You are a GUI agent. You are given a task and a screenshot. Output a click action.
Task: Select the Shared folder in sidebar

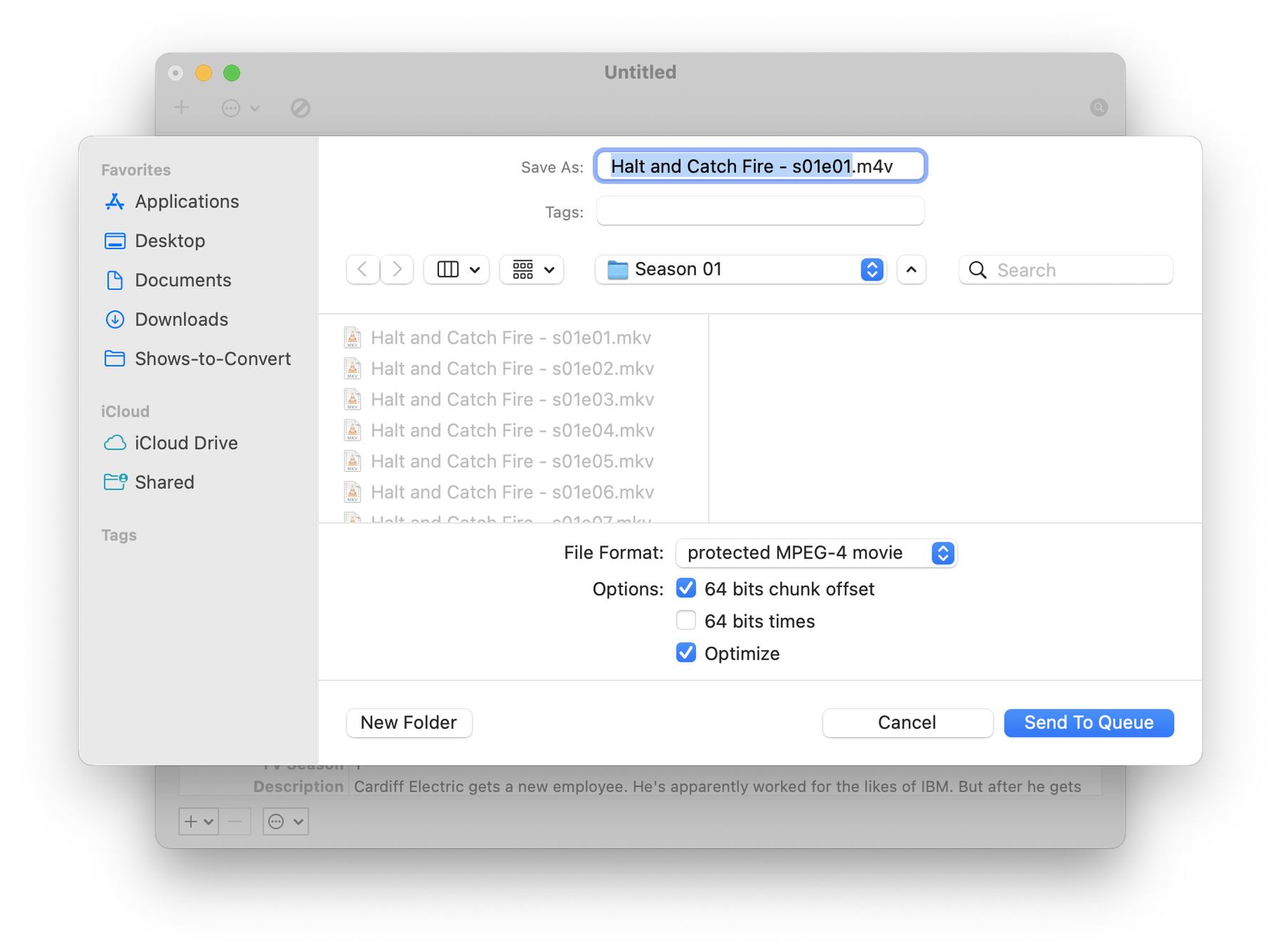coord(164,482)
